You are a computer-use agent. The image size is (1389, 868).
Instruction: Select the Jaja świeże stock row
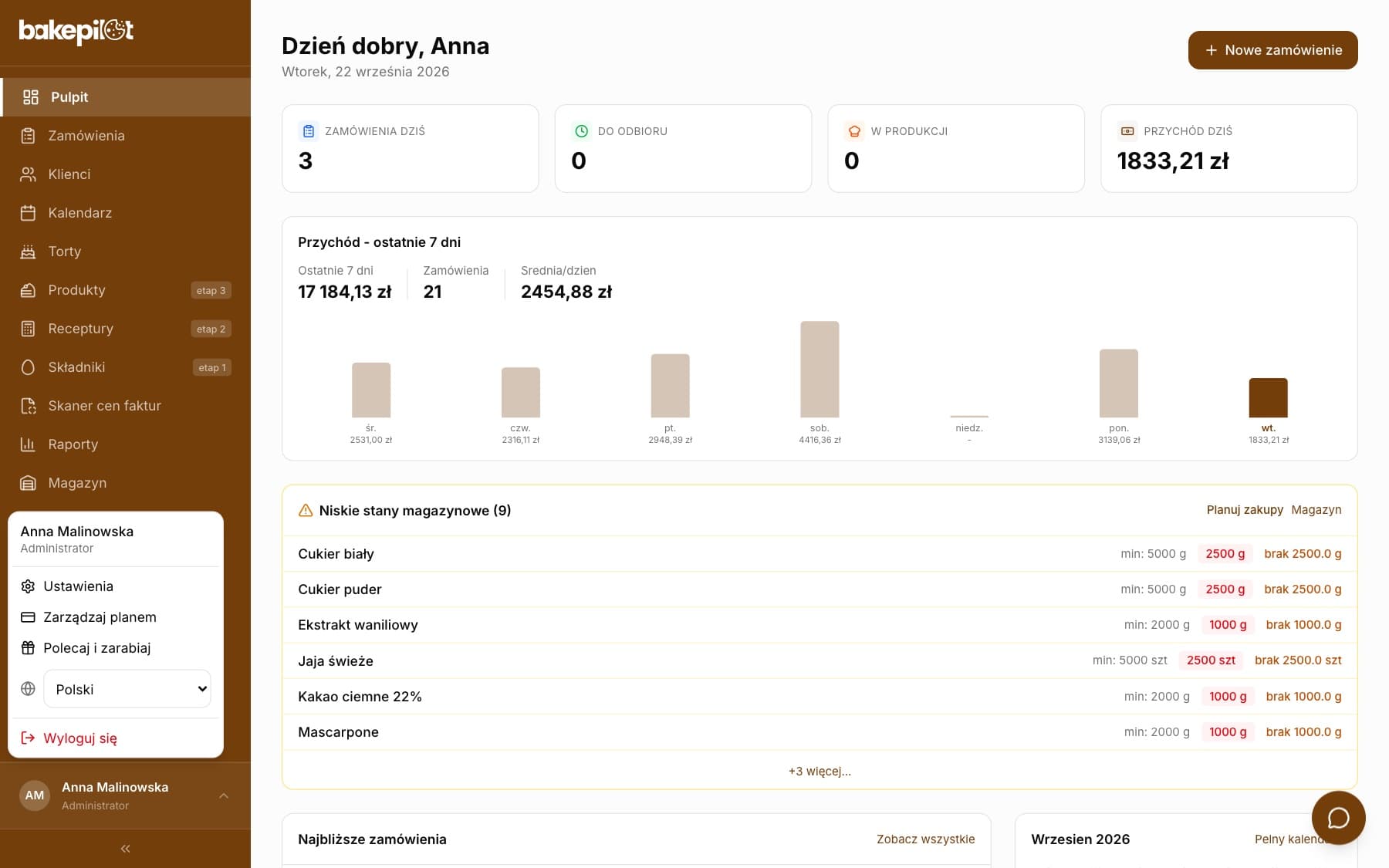click(820, 660)
